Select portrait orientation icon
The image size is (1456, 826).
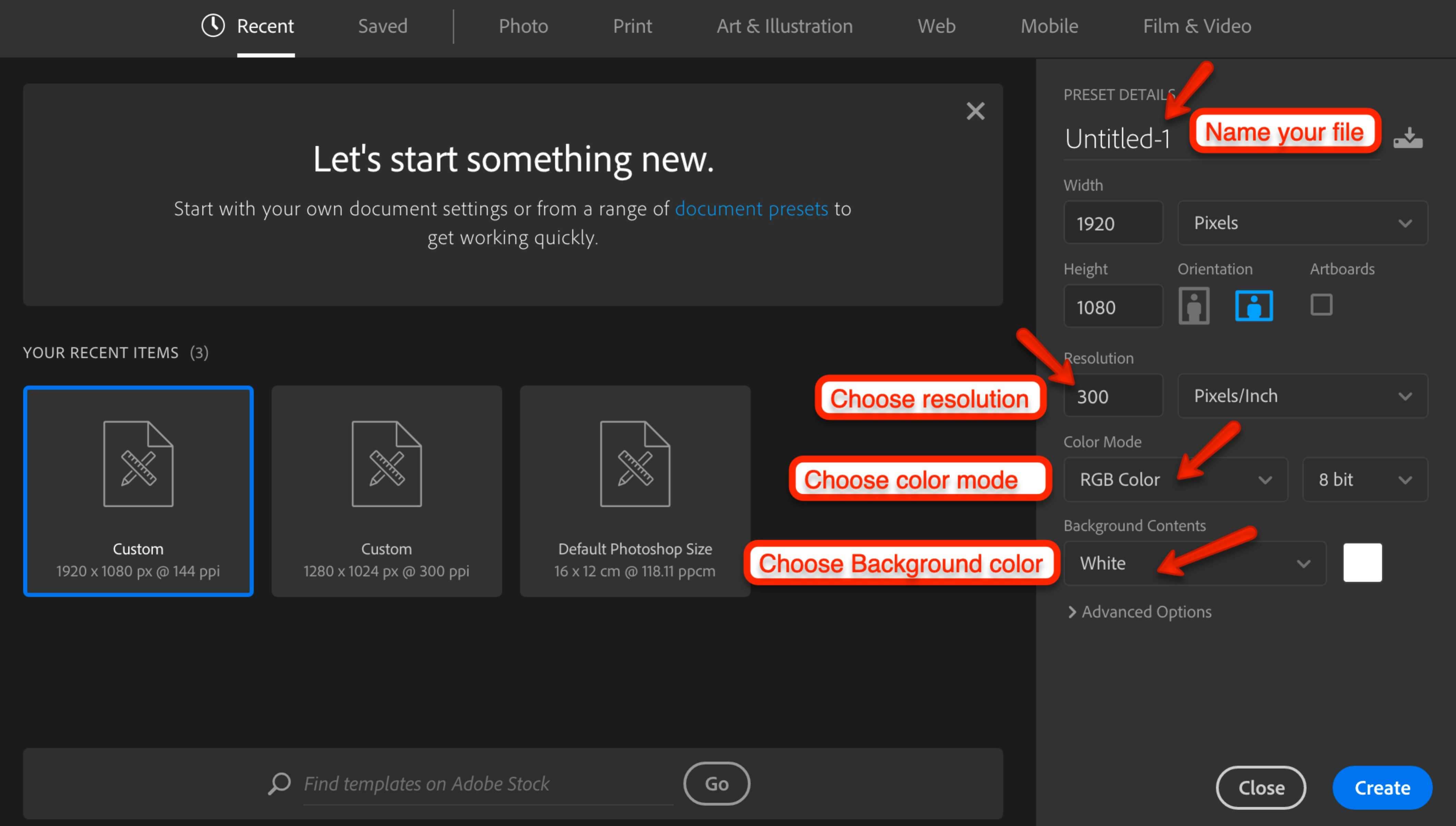coord(1194,306)
